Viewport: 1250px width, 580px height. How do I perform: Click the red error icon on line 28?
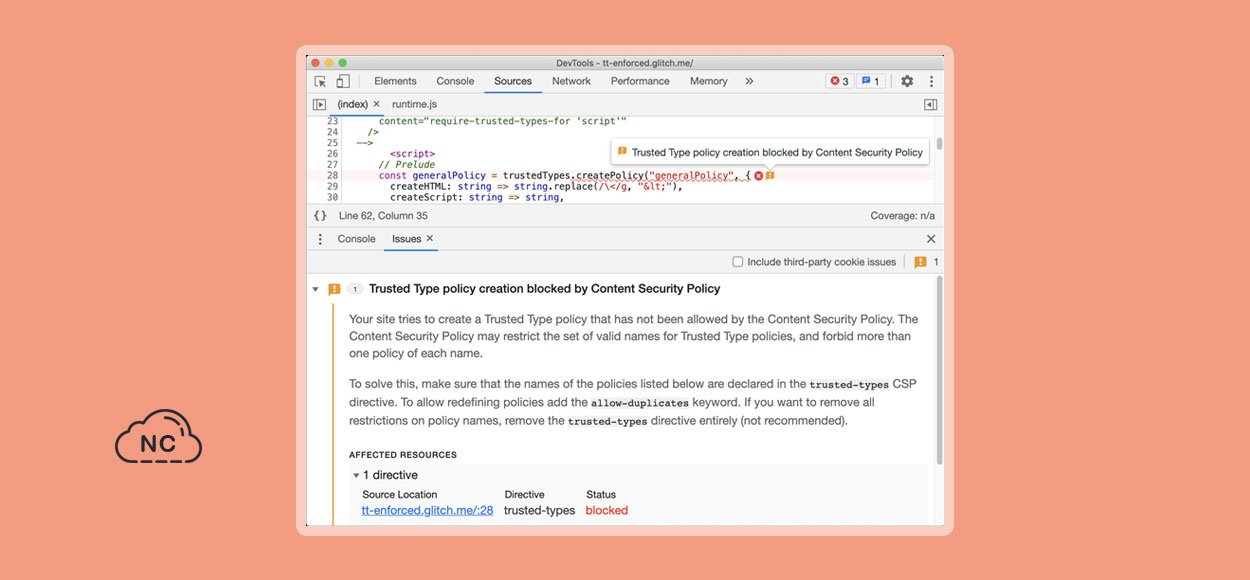pos(758,176)
